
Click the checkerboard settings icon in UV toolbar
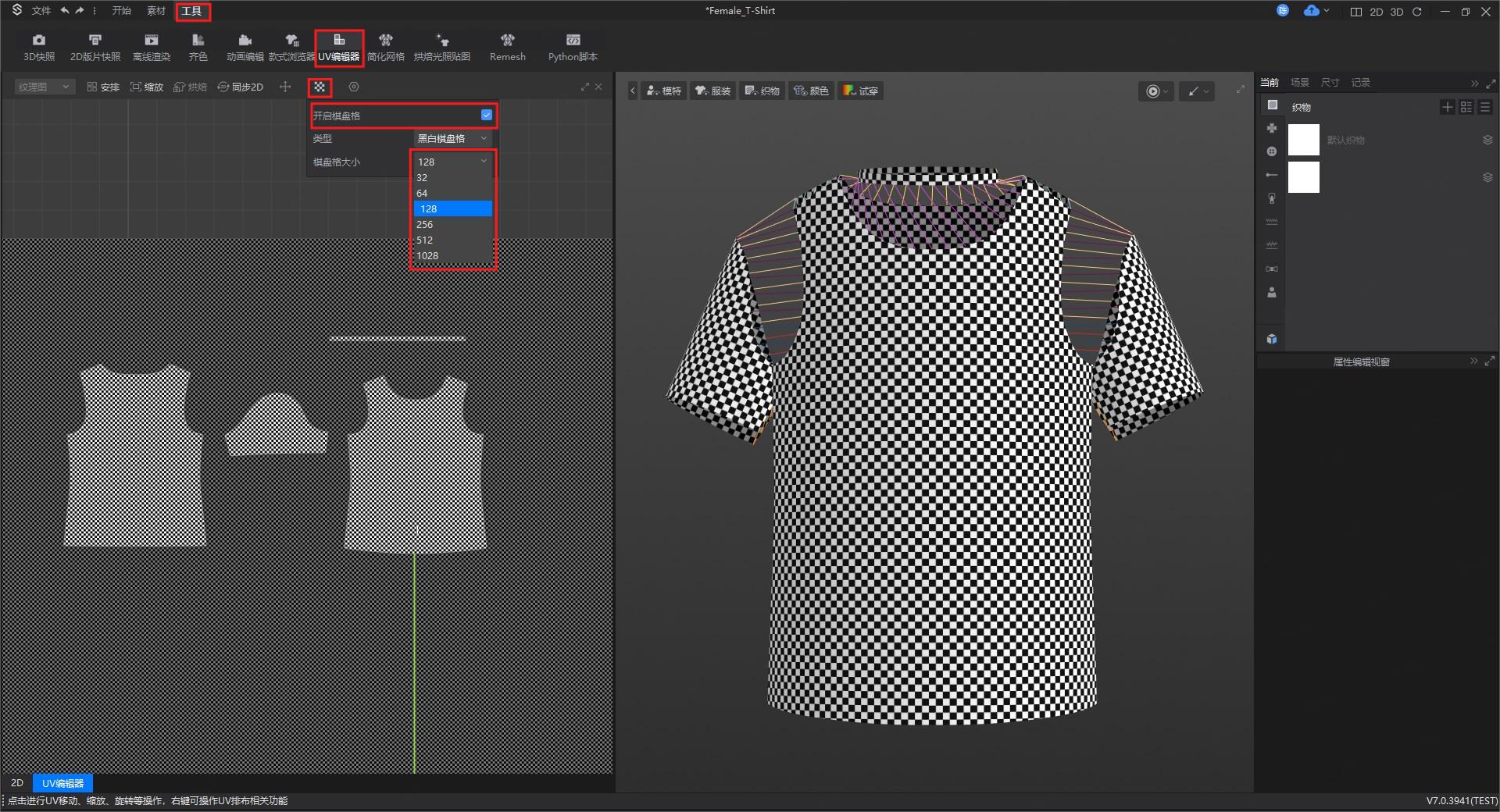(x=320, y=87)
